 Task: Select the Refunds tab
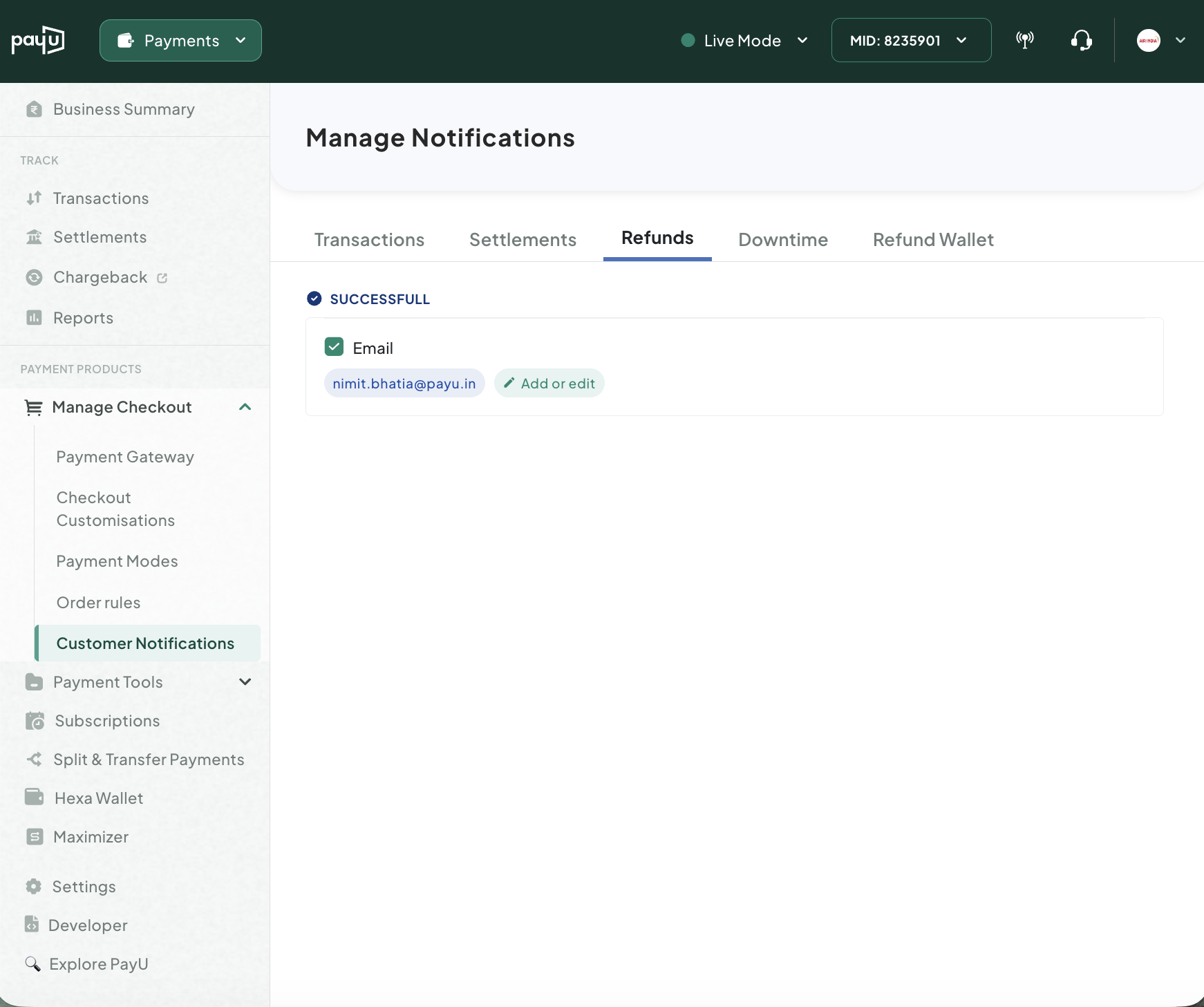[657, 238]
